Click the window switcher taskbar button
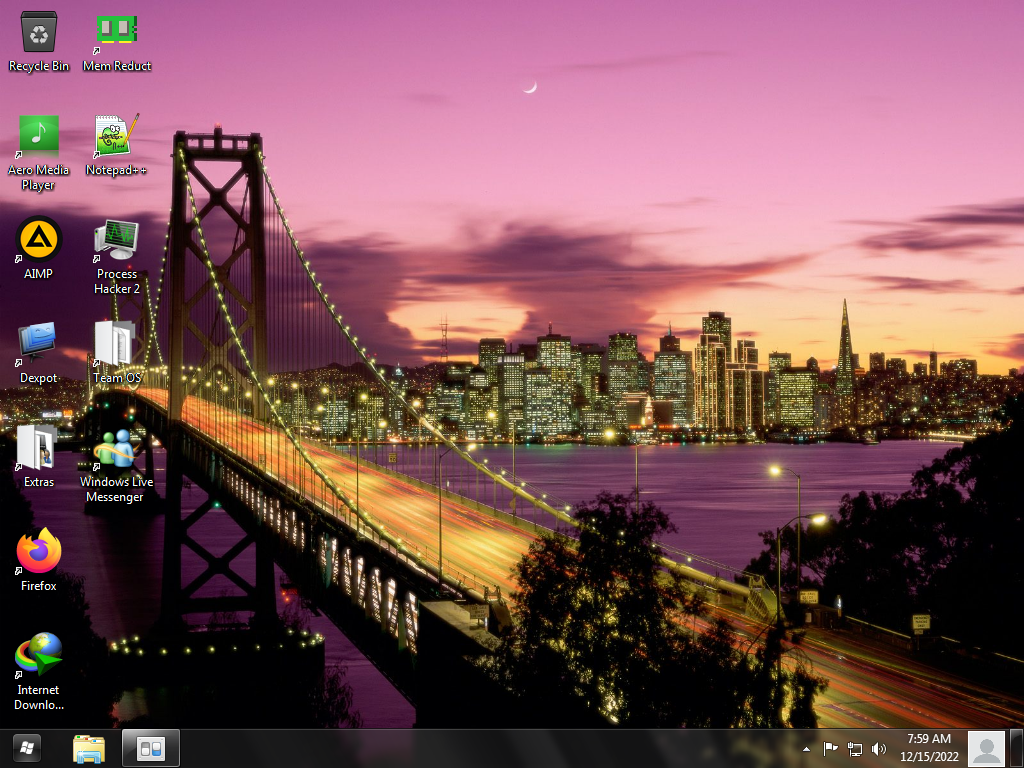1024x768 pixels. [151, 748]
